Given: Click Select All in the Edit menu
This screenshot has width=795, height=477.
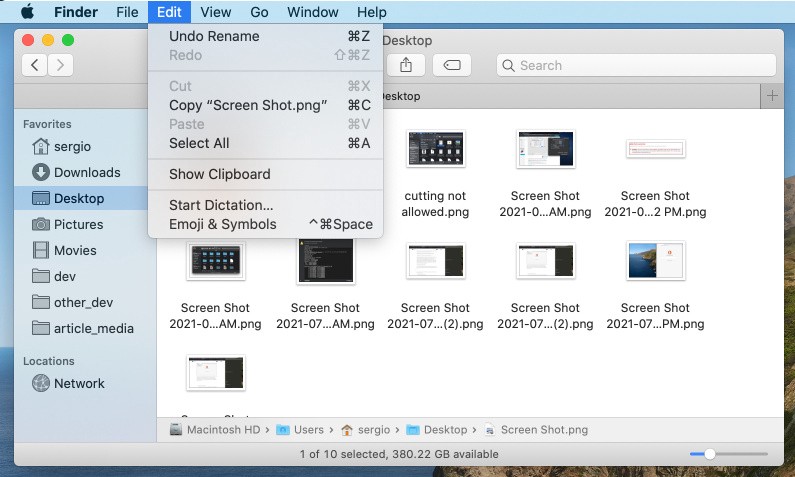Looking at the screenshot, I should (x=199, y=143).
